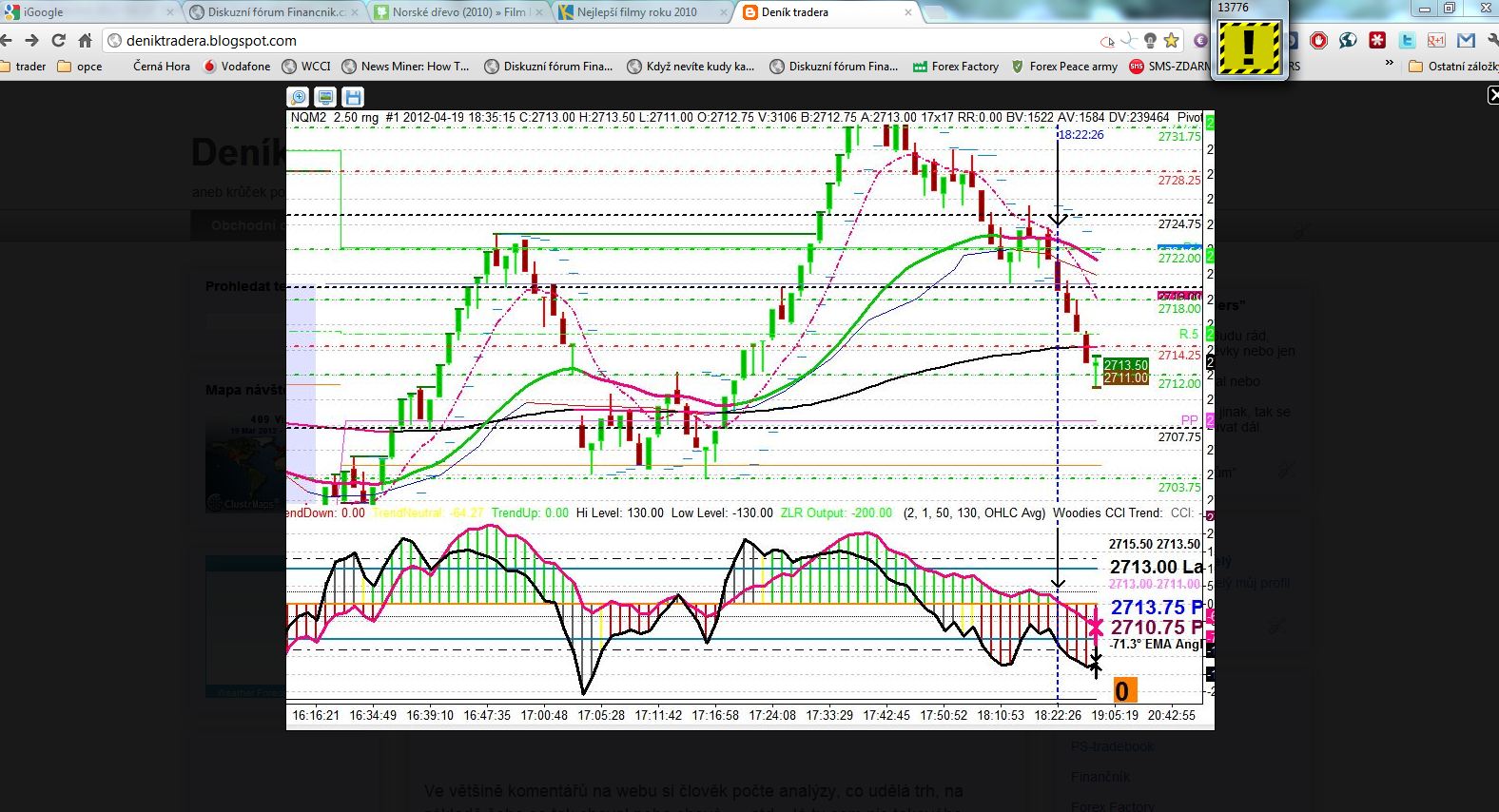
Task: Bookmark page with the star icon
Action: (1172, 41)
